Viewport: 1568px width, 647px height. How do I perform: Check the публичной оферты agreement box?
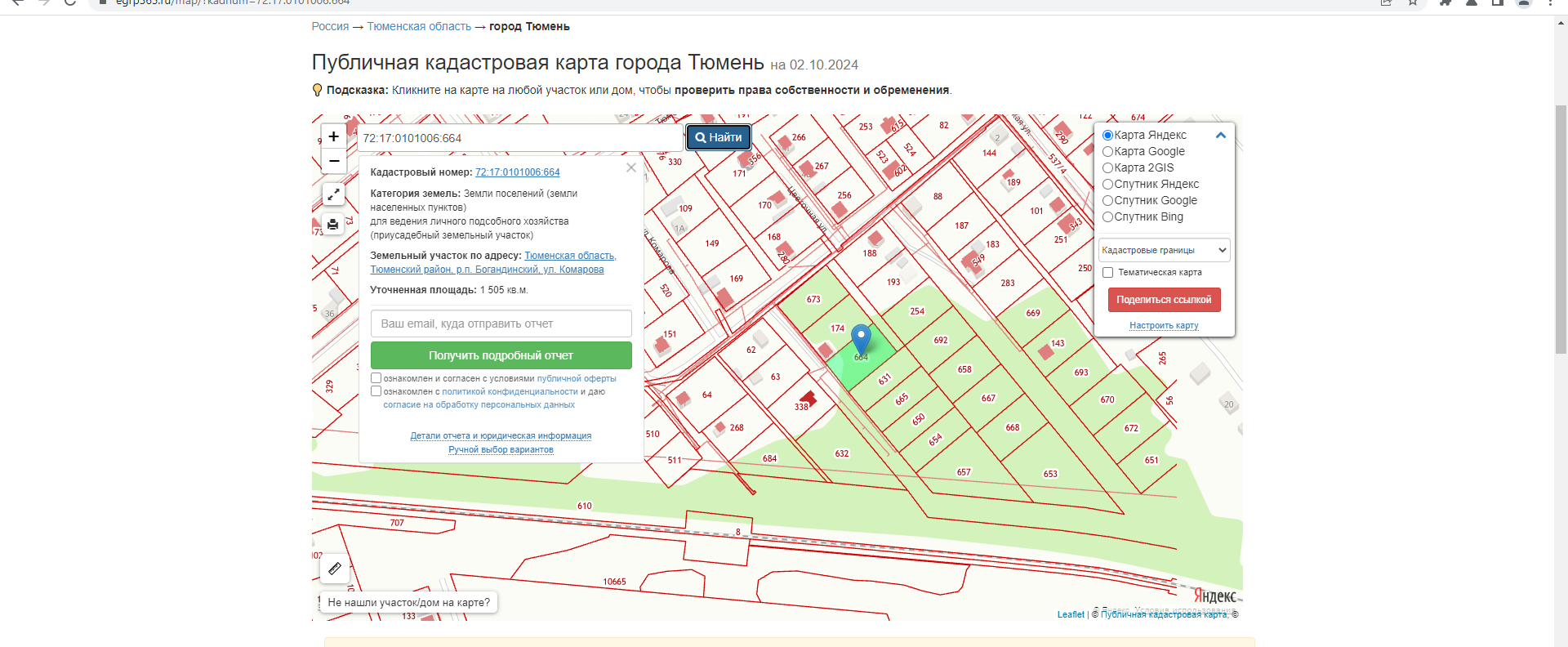(x=376, y=378)
